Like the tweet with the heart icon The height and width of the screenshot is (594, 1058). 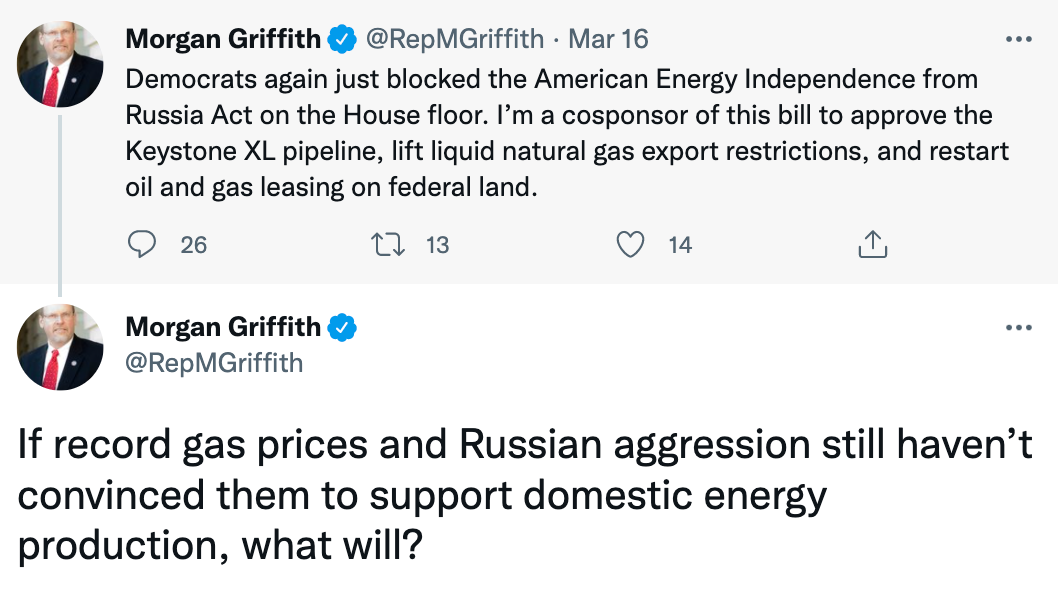coord(630,244)
